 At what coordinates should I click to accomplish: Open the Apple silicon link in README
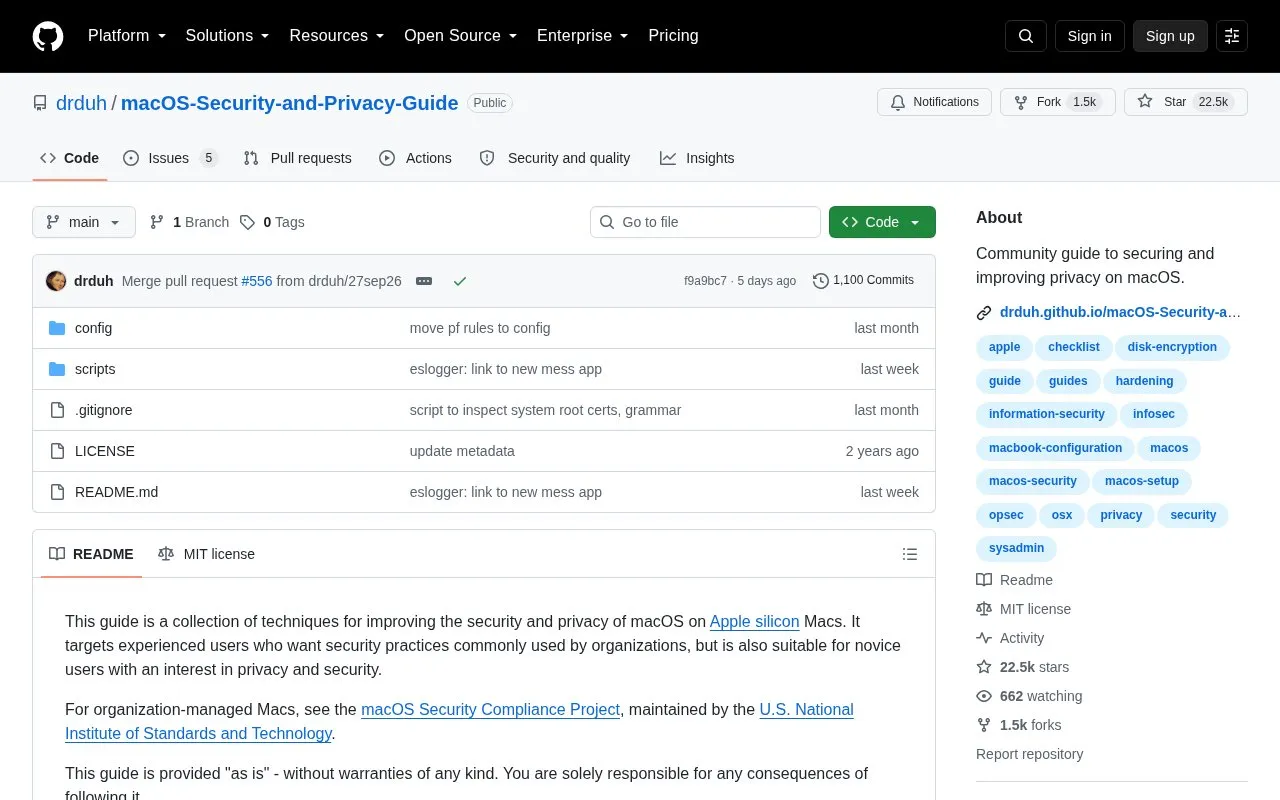[x=754, y=622]
